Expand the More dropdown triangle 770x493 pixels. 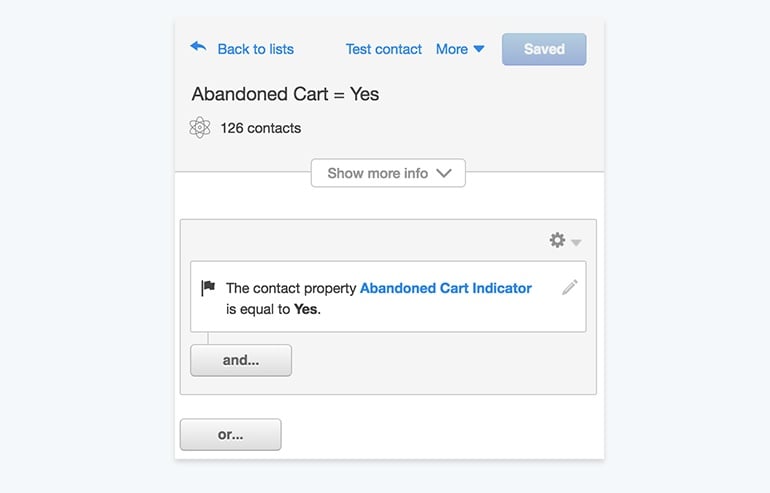[x=479, y=49]
